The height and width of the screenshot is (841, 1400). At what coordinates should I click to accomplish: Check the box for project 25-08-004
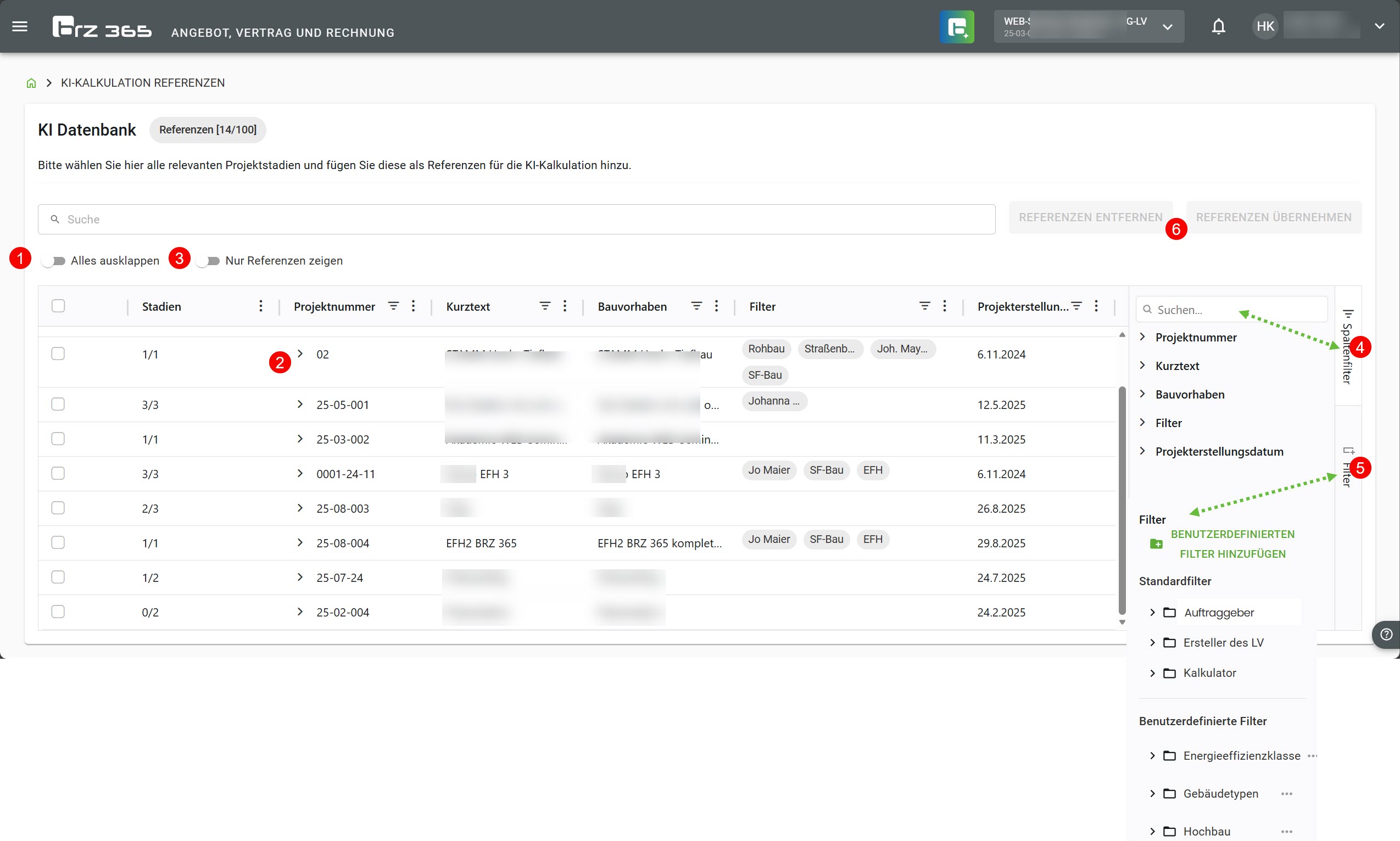tap(58, 542)
